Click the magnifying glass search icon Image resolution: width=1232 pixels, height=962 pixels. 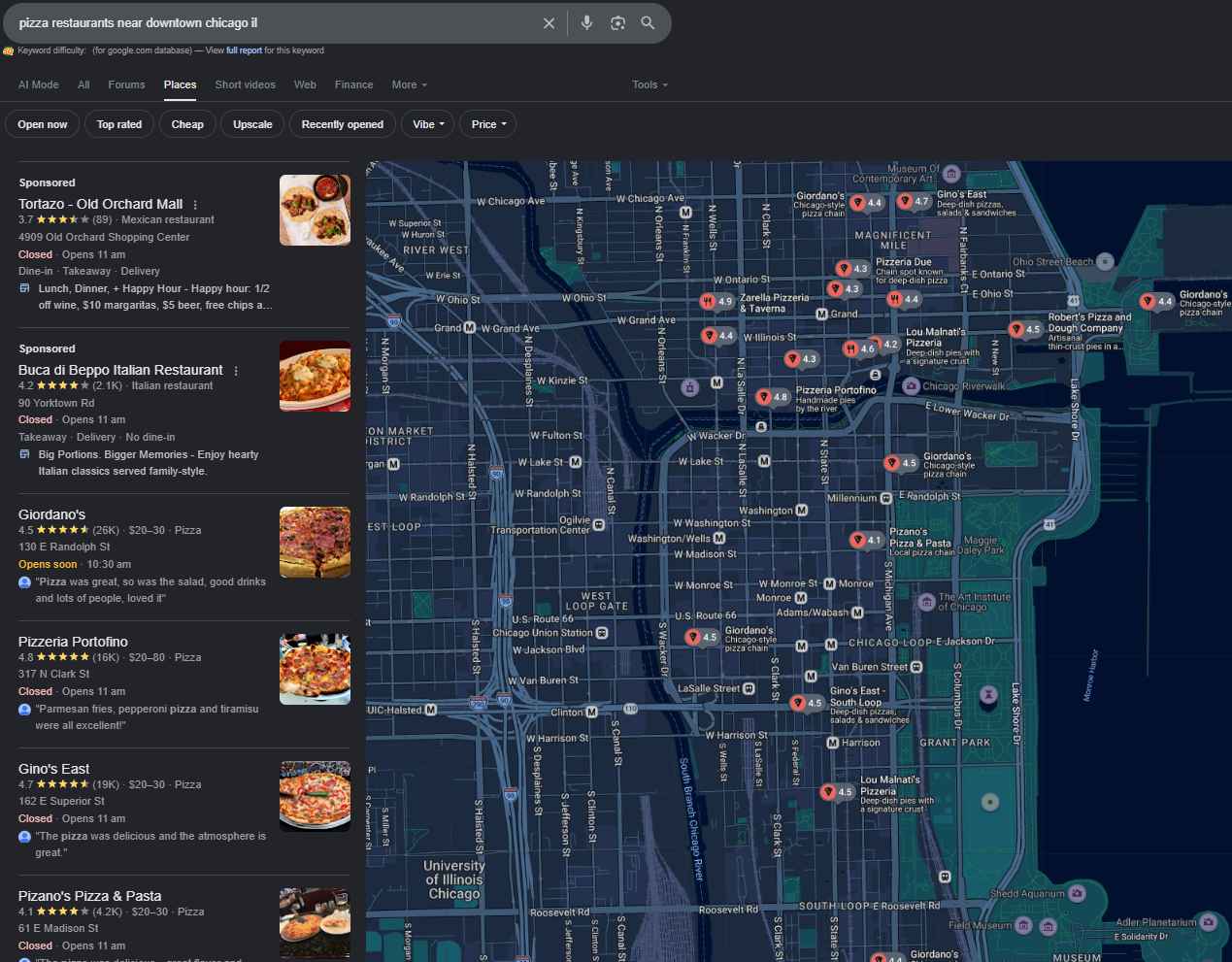[x=648, y=22]
